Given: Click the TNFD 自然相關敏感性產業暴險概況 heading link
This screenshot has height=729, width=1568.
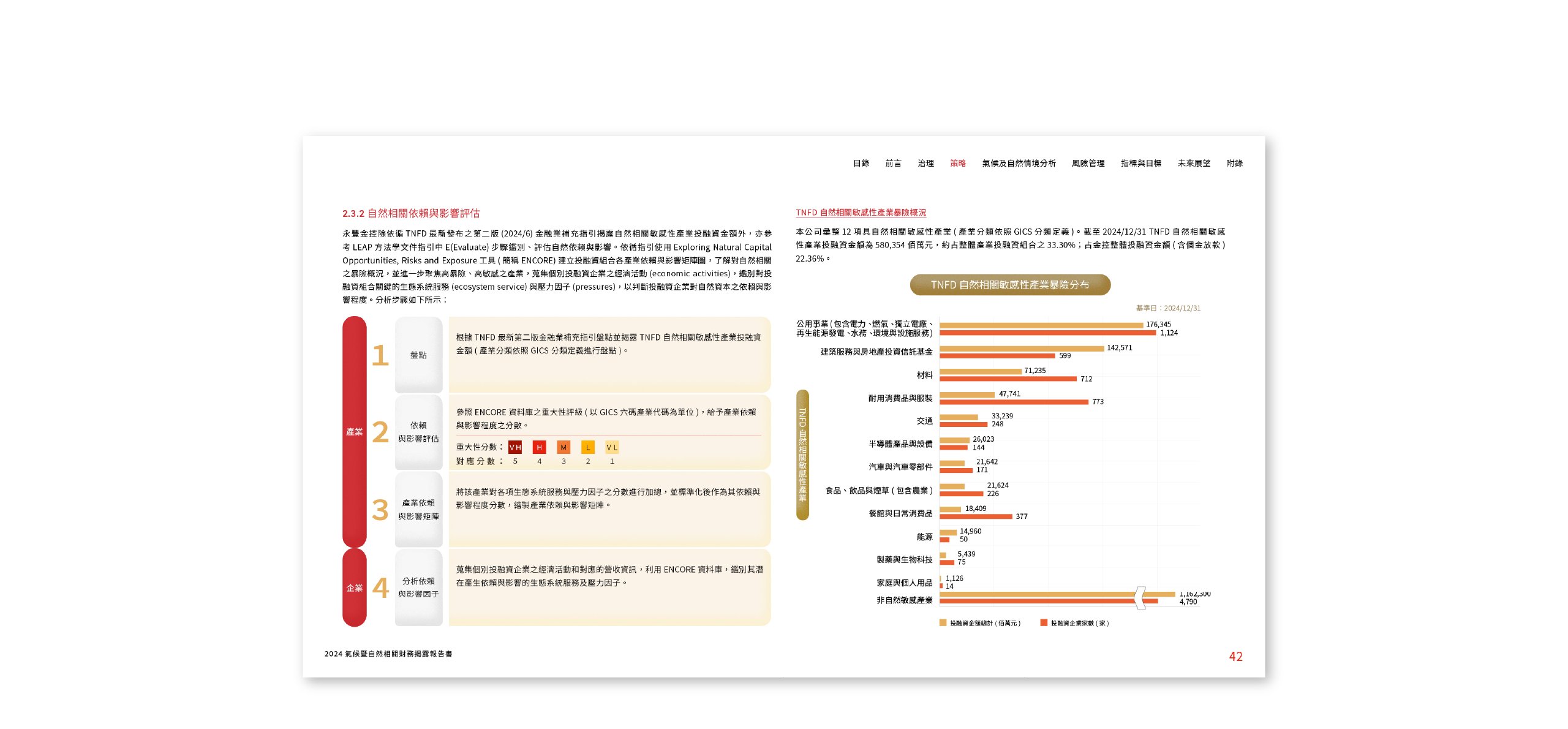Looking at the screenshot, I should pos(861,212).
